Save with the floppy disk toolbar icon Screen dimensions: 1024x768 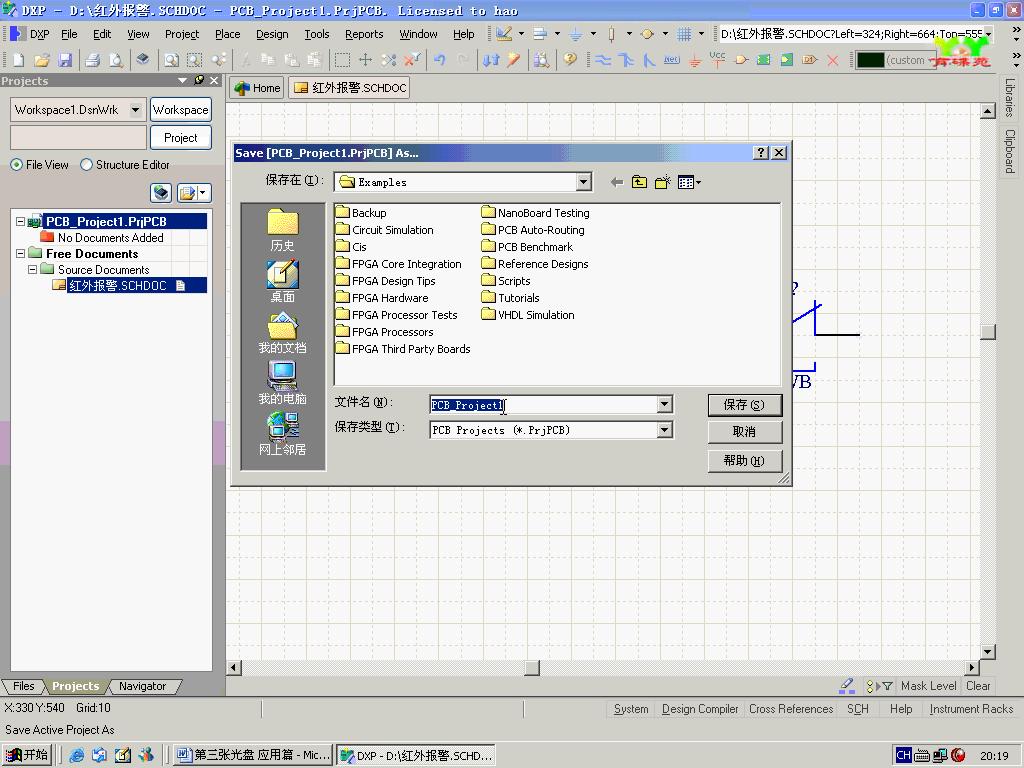click(x=65, y=60)
